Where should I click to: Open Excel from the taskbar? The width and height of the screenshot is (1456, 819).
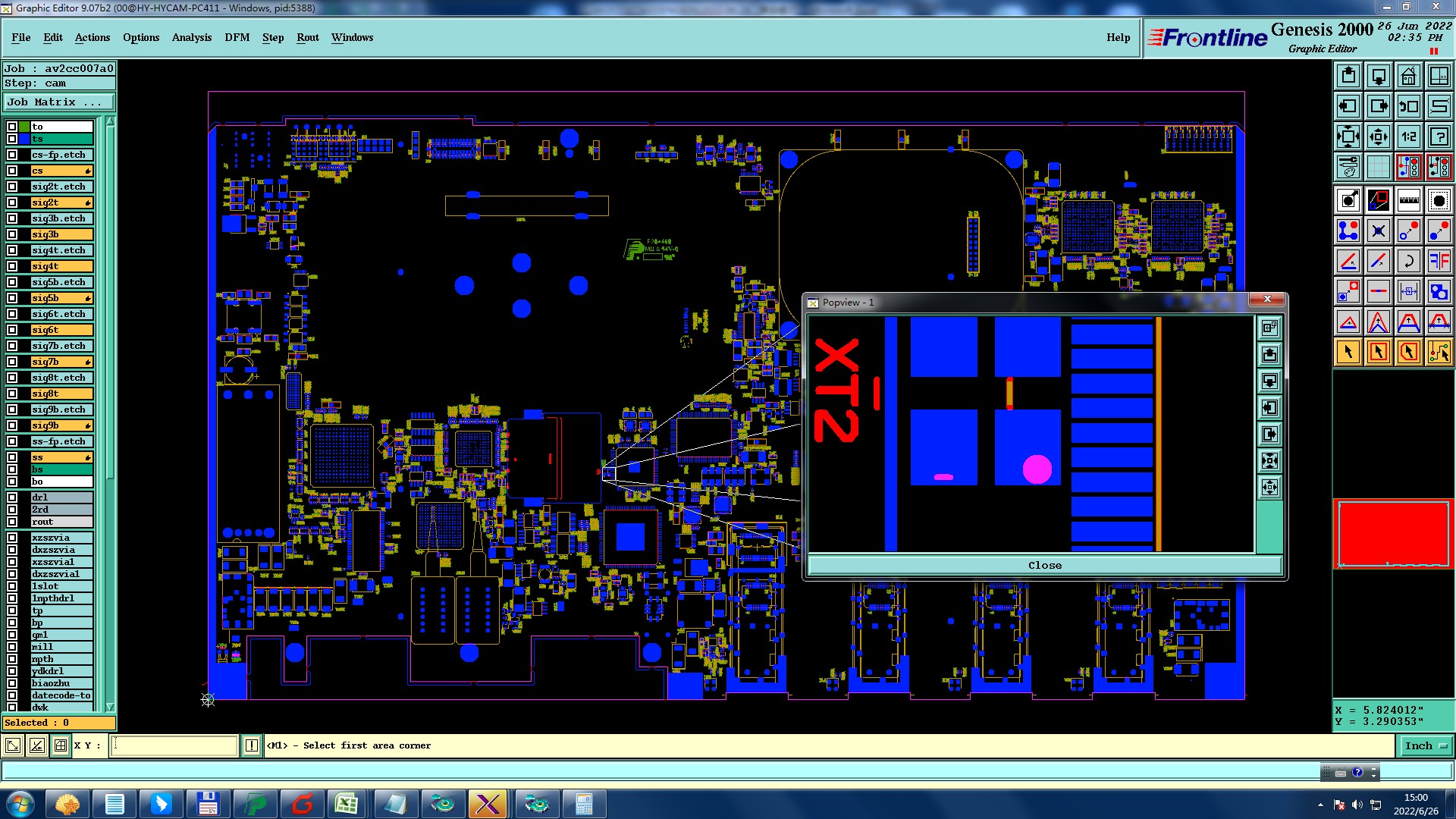click(347, 804)
